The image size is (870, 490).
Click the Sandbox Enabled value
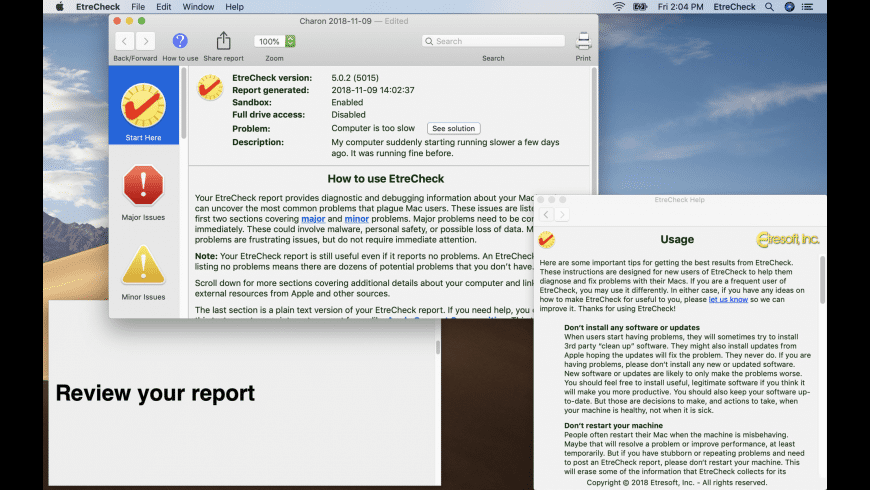(347, 102)
